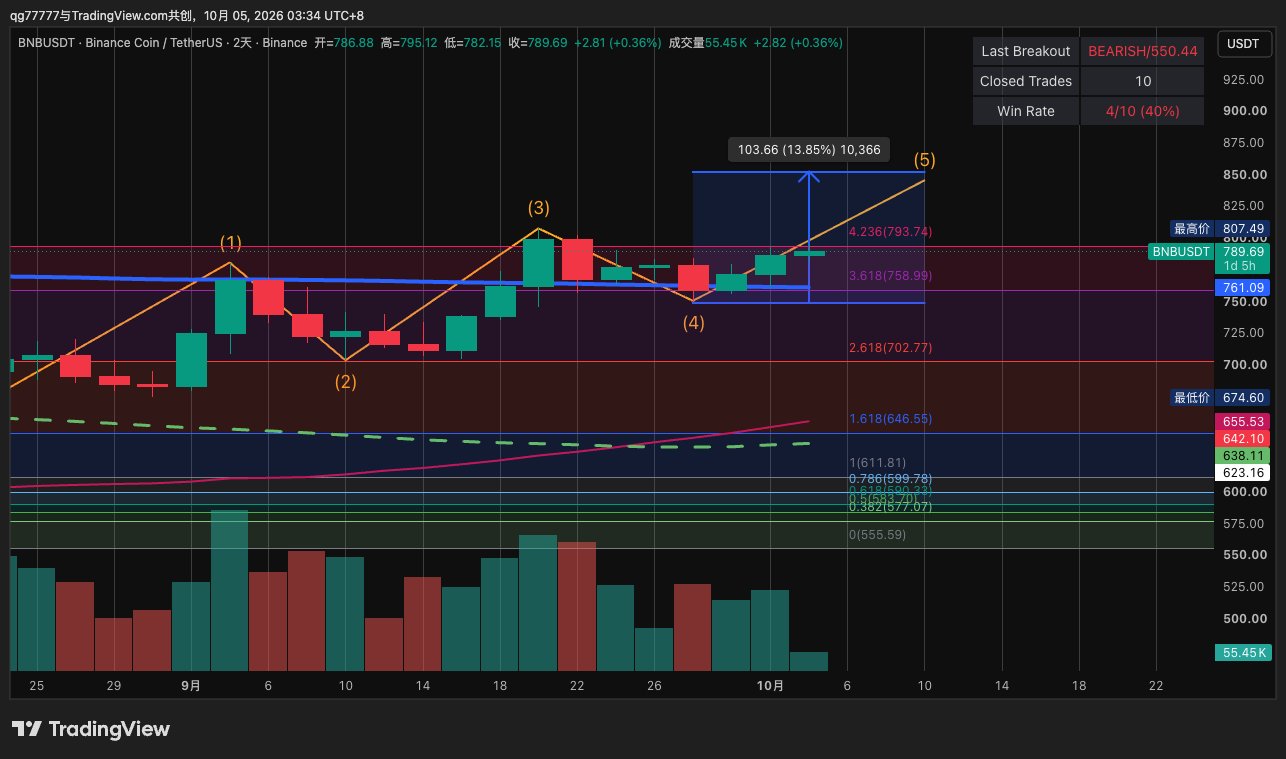This screenshot has height=759, width=1286.
Task: Select the wave (4) label
Action: tap(694, 322)
